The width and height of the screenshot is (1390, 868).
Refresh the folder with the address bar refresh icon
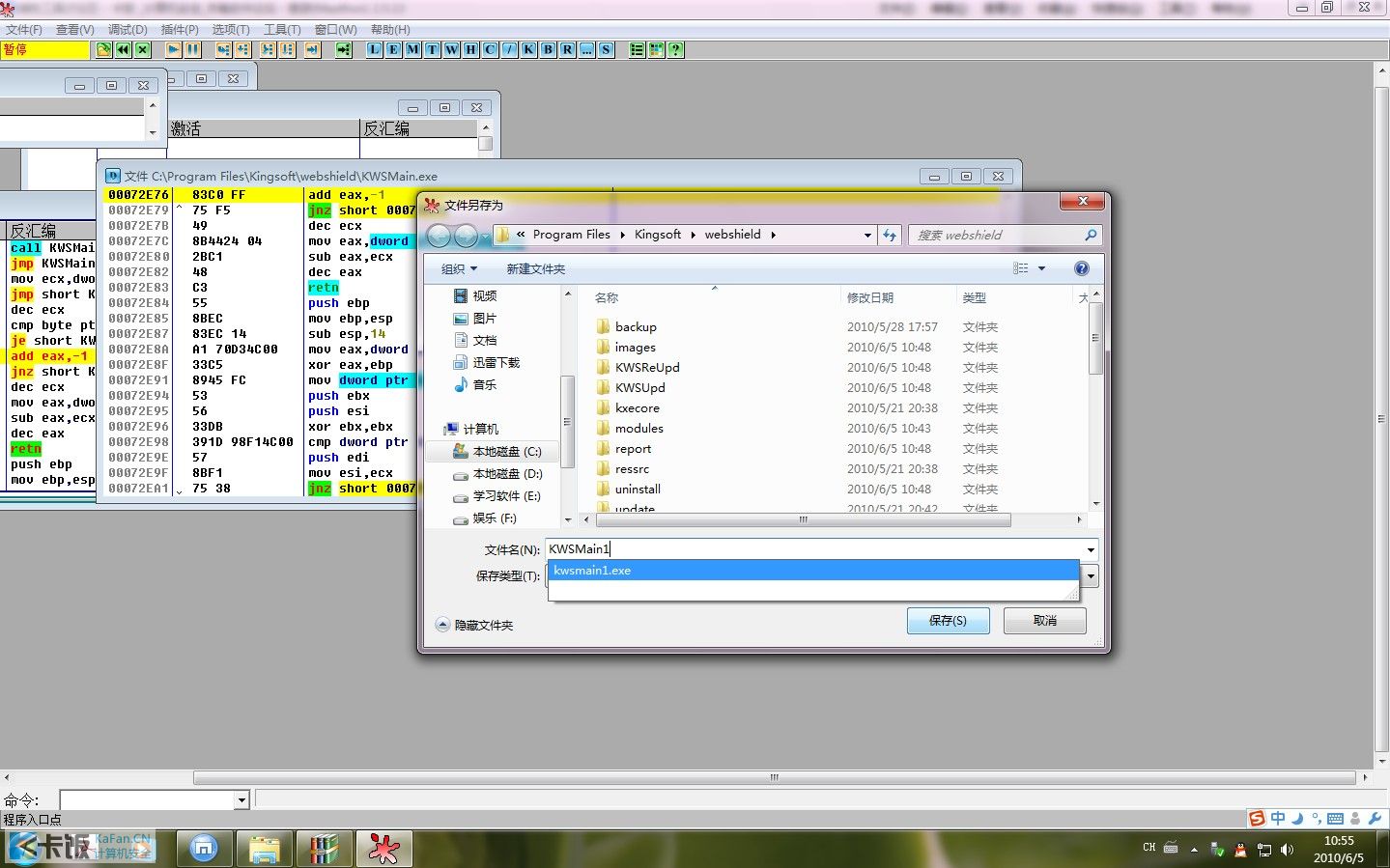[x=890, y=235]
